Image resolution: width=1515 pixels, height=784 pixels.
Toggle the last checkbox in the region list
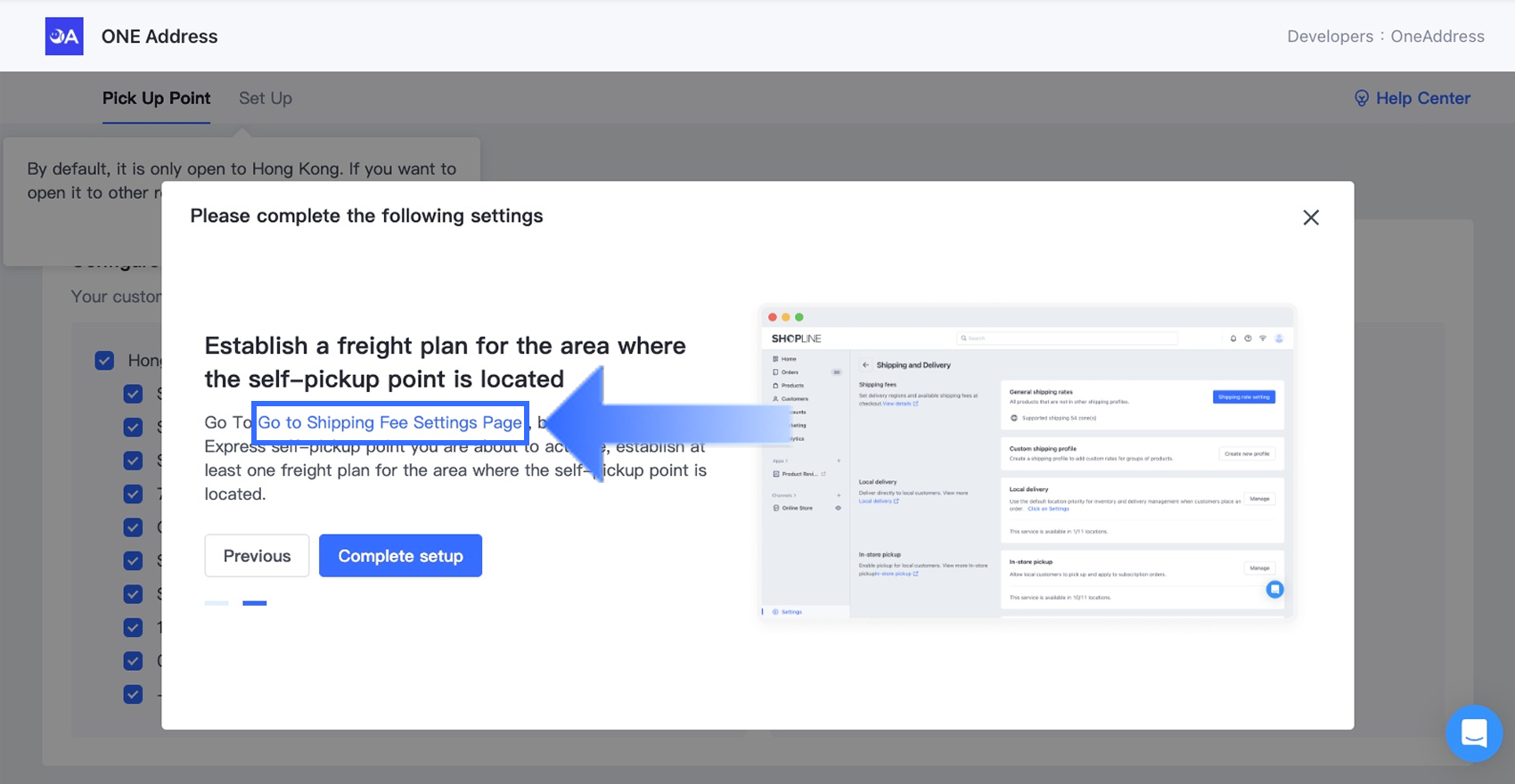tap(134, 694)
